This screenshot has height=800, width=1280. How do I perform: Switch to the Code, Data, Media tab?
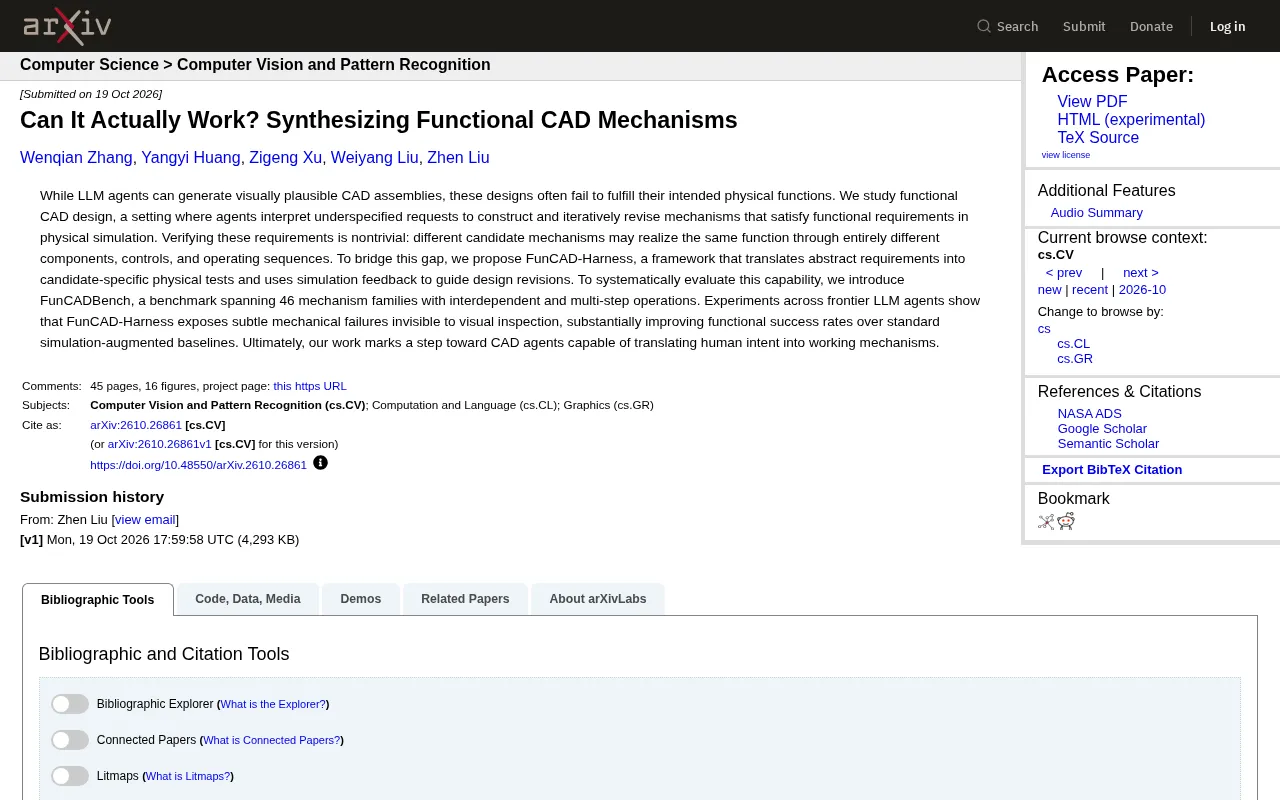click(x=248, y=599)
